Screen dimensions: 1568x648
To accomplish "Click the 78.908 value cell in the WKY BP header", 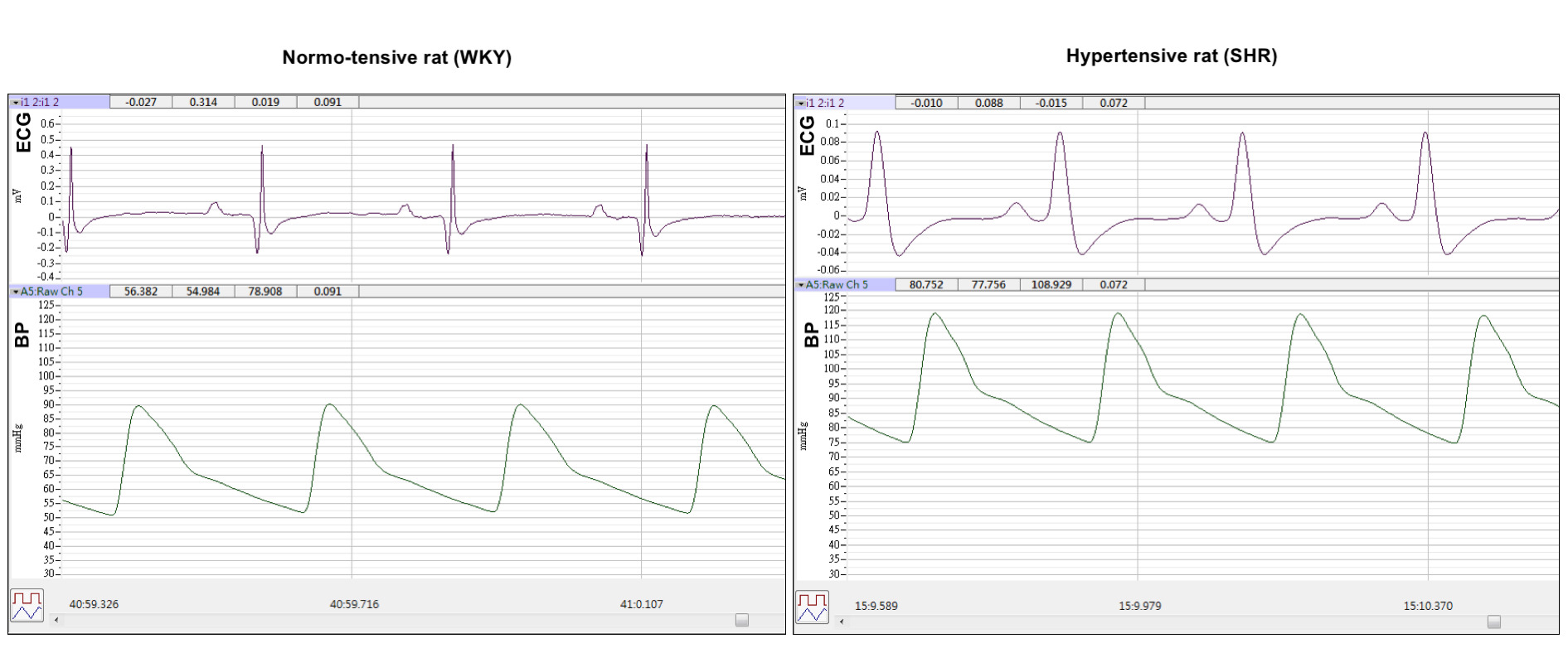I will (x=265, y=291).
